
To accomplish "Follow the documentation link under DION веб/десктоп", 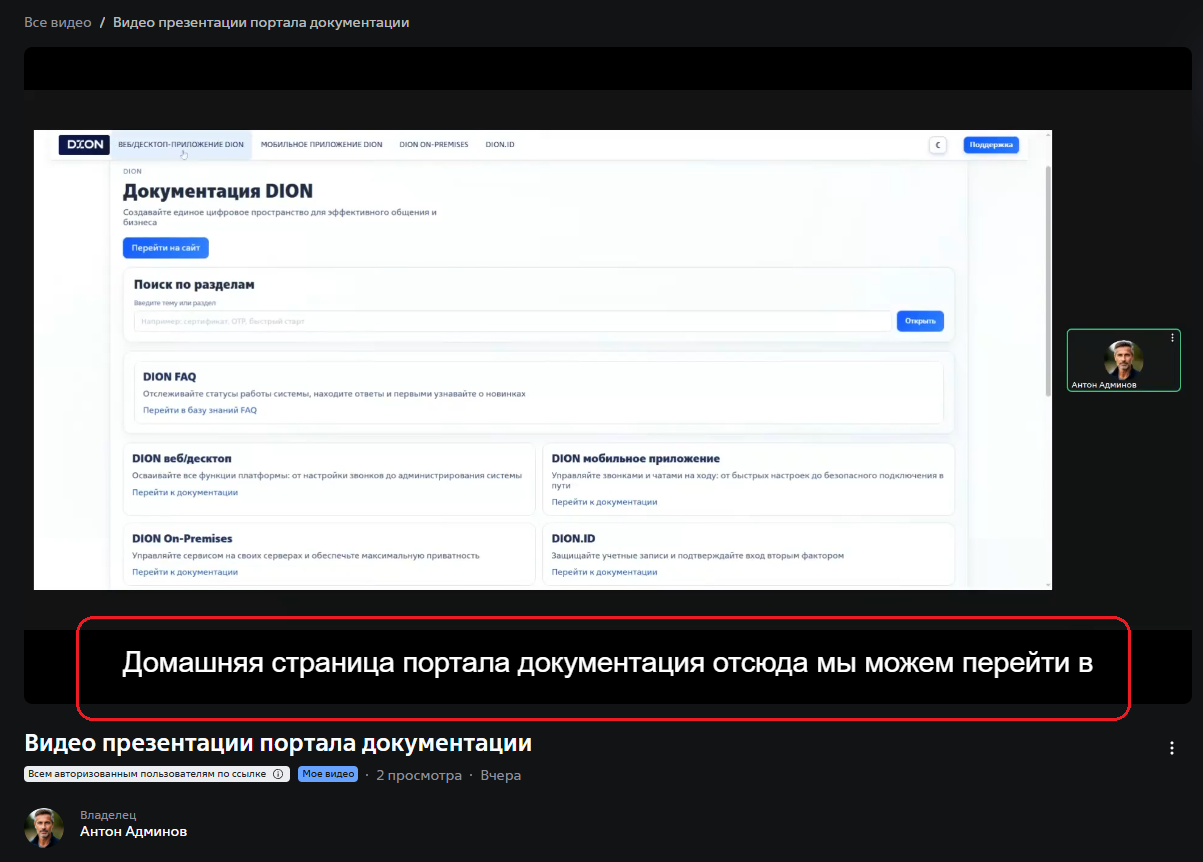I will point(185,493).
